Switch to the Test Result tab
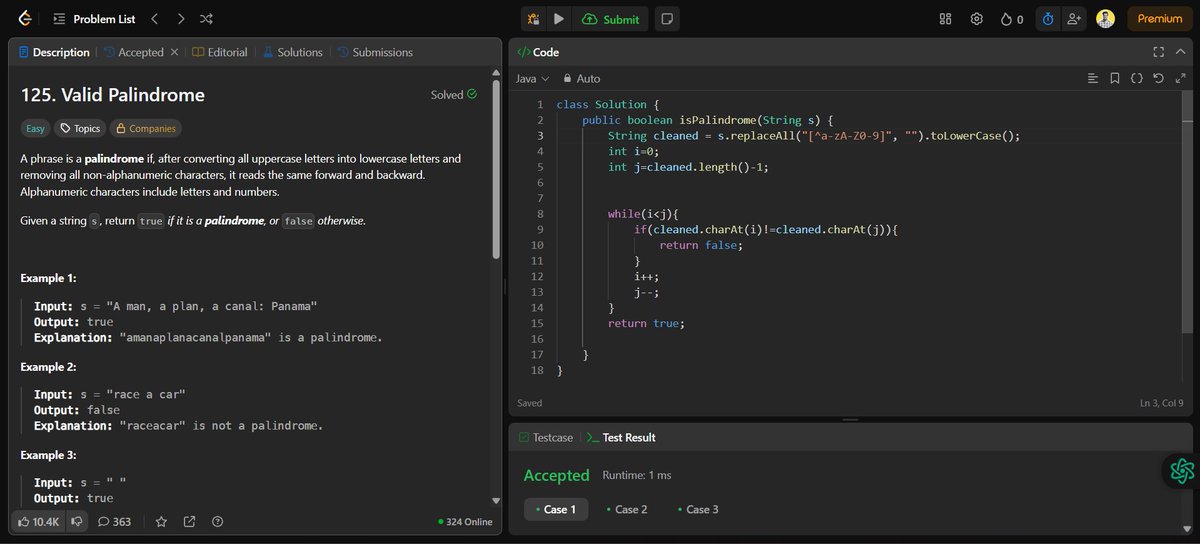 pyautogui.click(x=621, y=437)
